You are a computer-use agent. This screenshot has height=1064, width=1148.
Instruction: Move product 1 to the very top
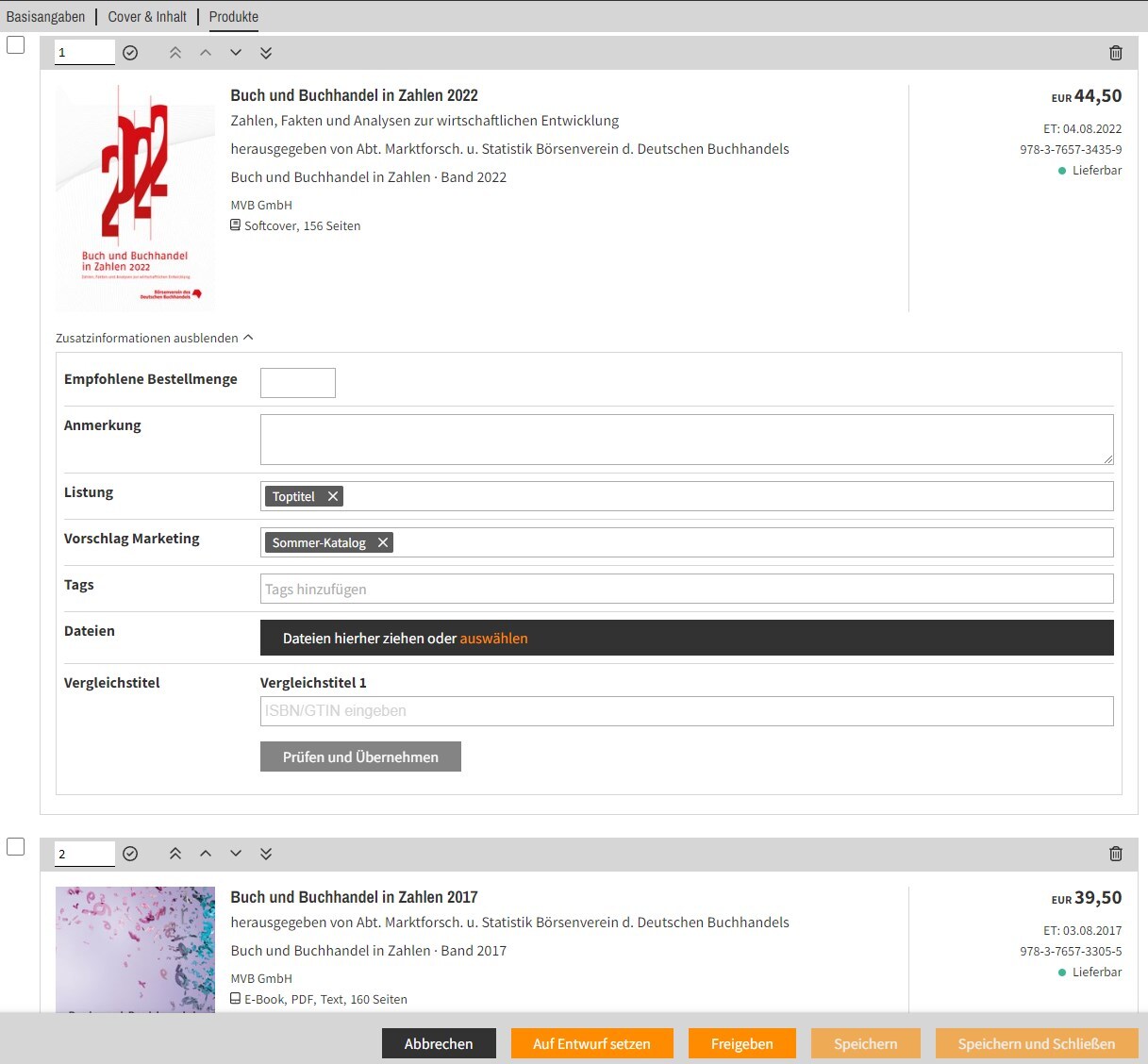(x=175, y=53)
